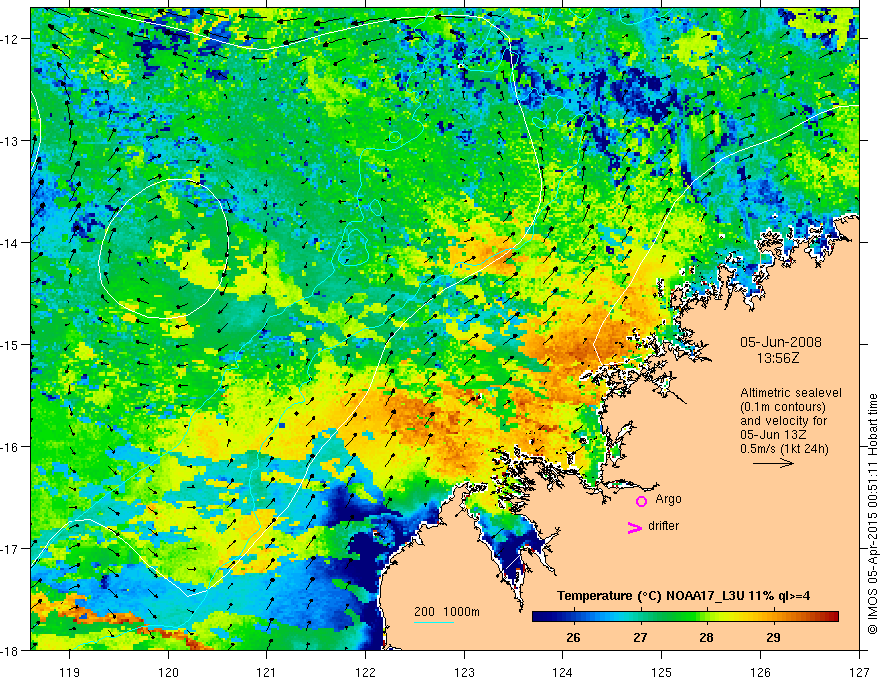The height and width of the screenshot is (680, 880).
Task: Click the 'Temperature (°C) NOAA17_L3U' title
Action: [x=683, y=595]
